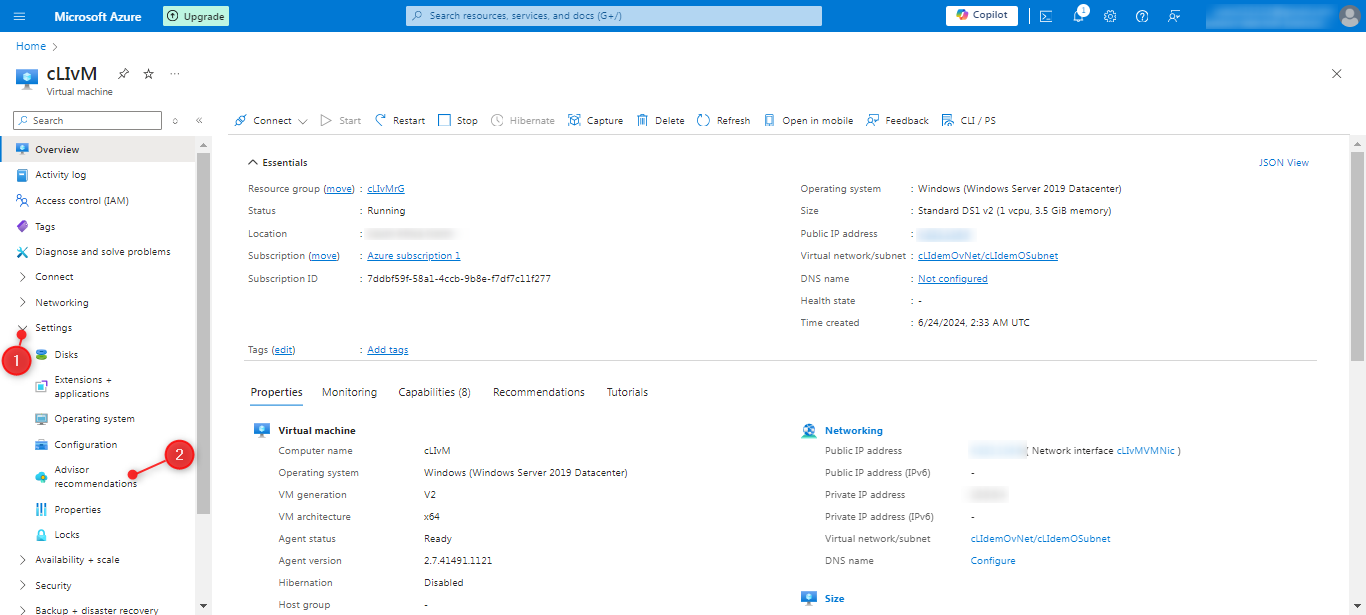Delete the virtual machine
This screenshot has width=1366, height=615.
coord(660,120)
